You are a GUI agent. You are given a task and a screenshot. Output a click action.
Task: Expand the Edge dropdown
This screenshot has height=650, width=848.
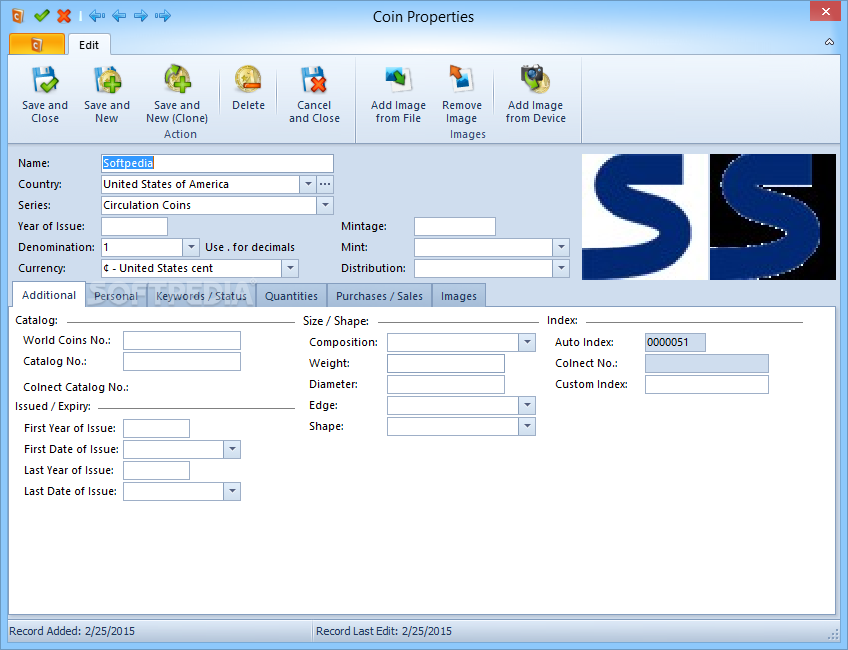(x=527, y=406)
